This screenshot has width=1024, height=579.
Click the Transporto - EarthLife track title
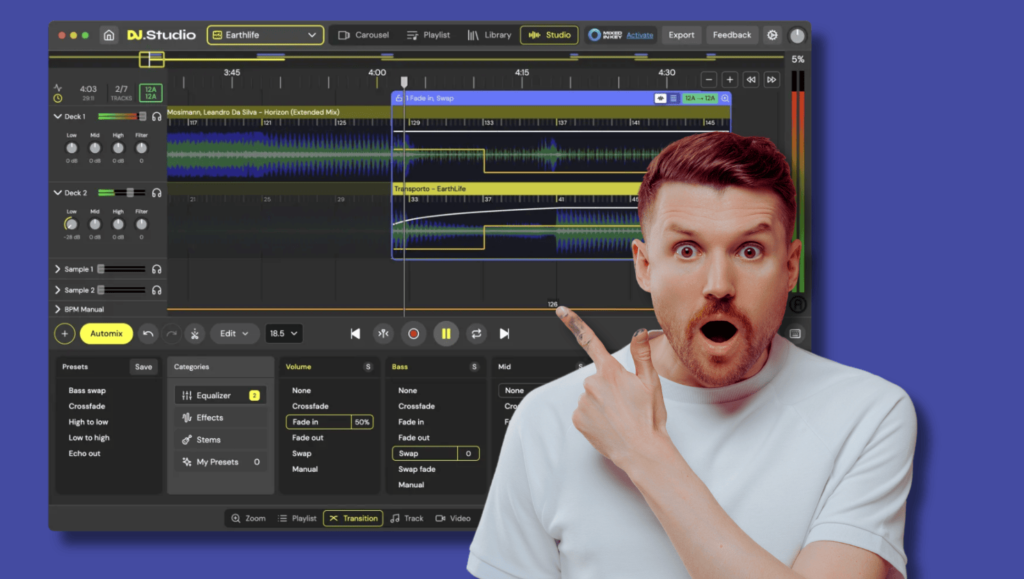click(430, 189)
